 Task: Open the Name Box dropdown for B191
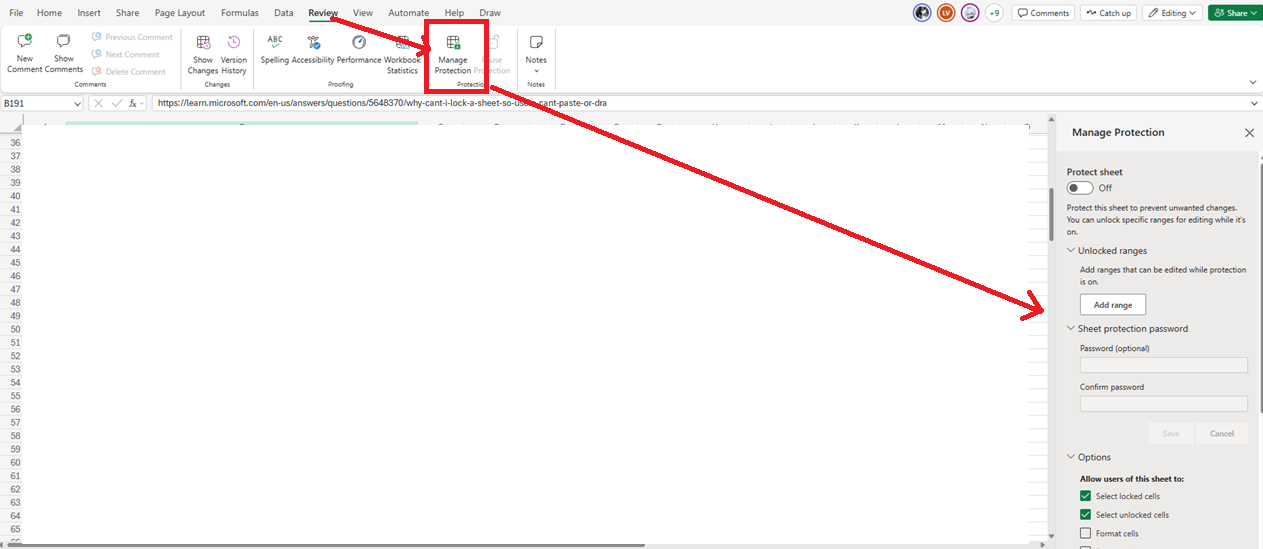tap(77, 103)
